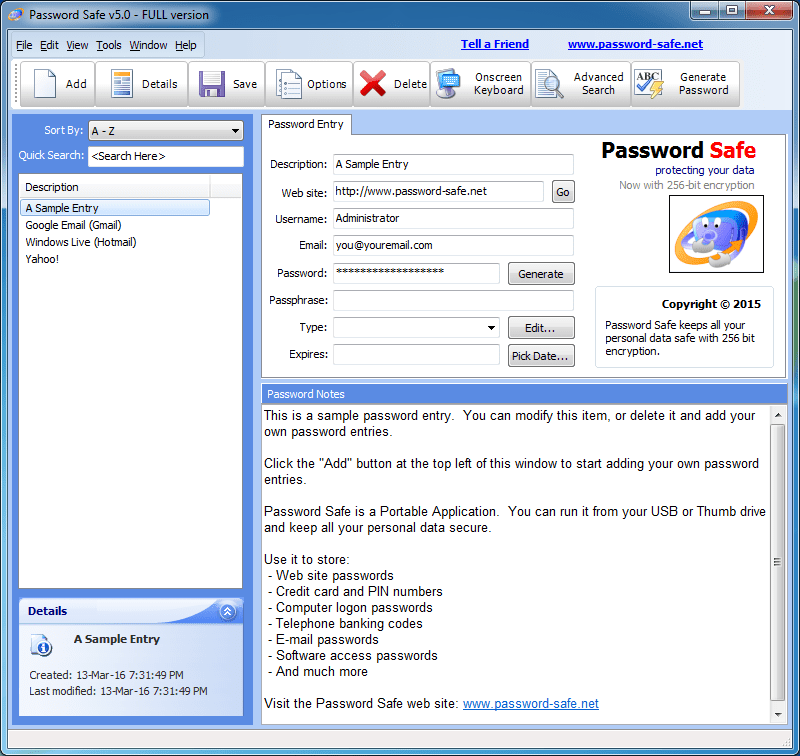Click the Password Safe mascot logo image
The width and height of the screenshot is (800, 756).
pos(716,234)
